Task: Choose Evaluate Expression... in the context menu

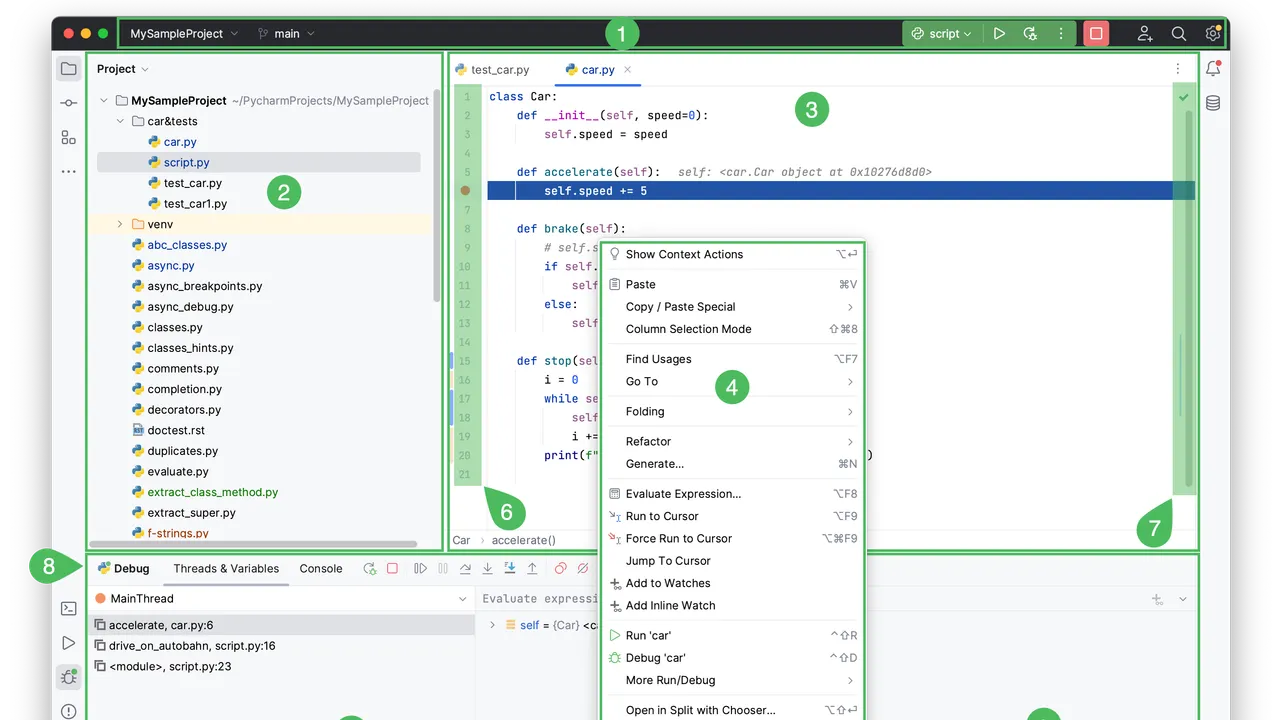Action: pyautogui.click(x=734, y=494)
